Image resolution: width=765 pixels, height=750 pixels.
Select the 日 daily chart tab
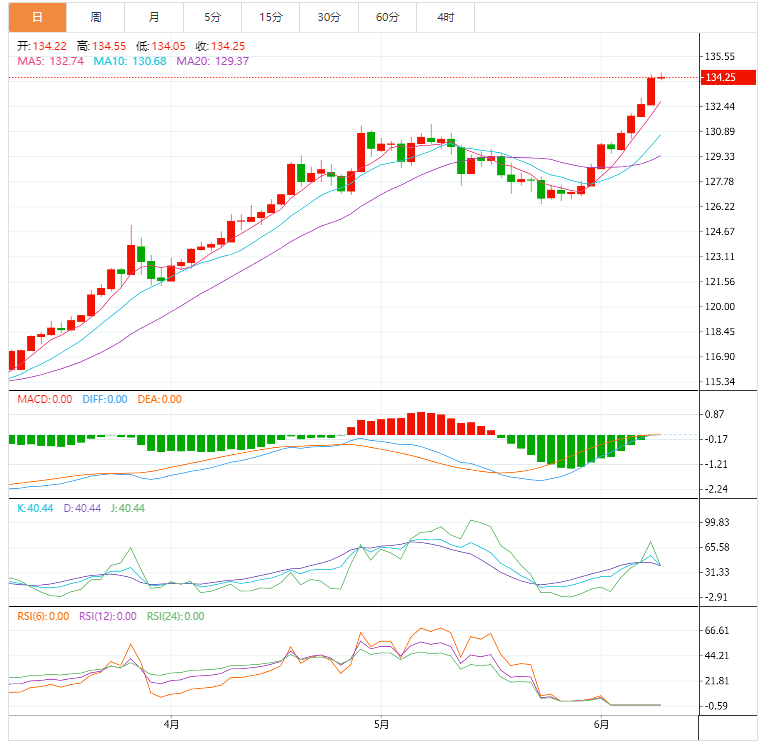point(37,17)
